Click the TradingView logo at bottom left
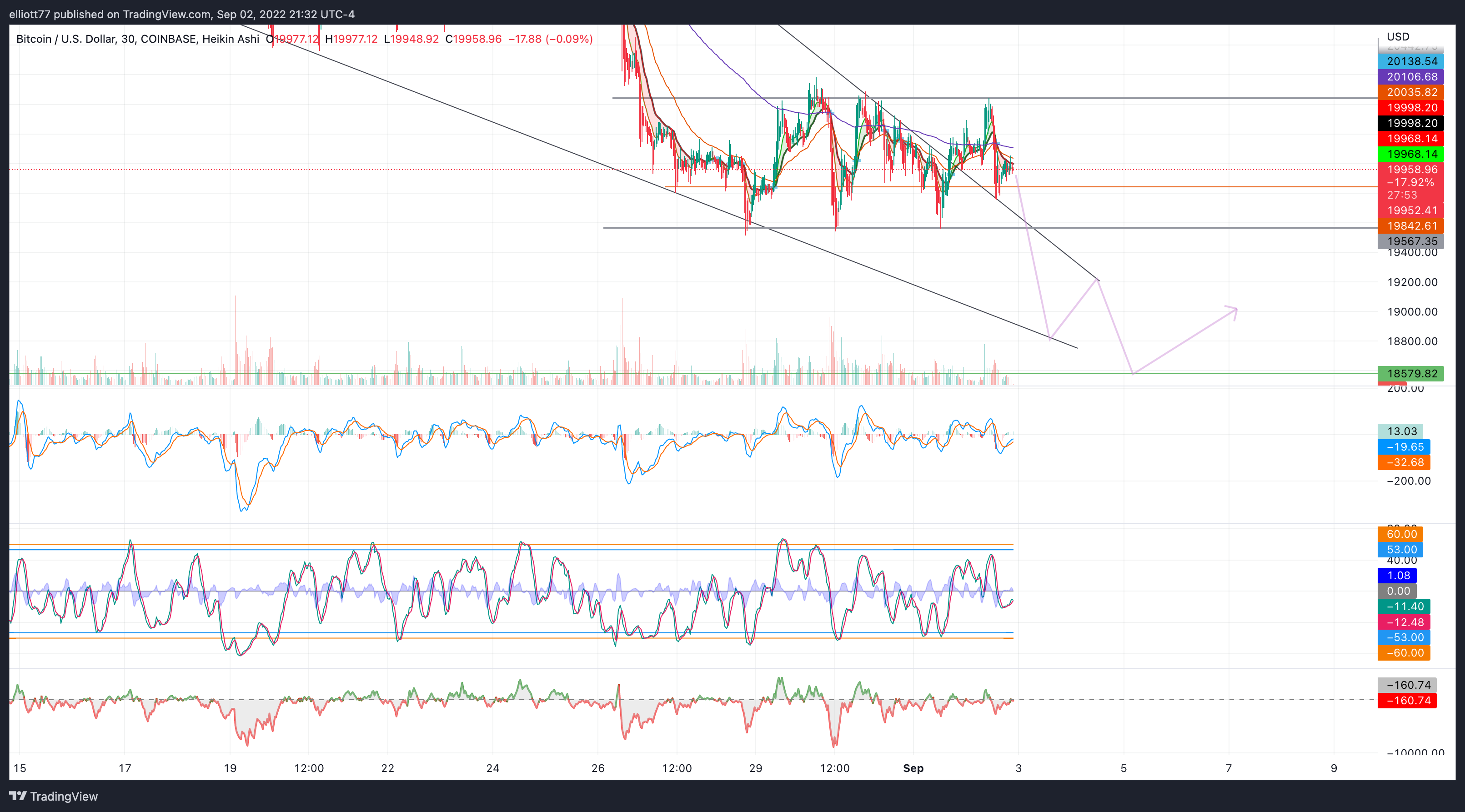The image size is (1465, 812). pyautogui.click(x=54, y=796)
